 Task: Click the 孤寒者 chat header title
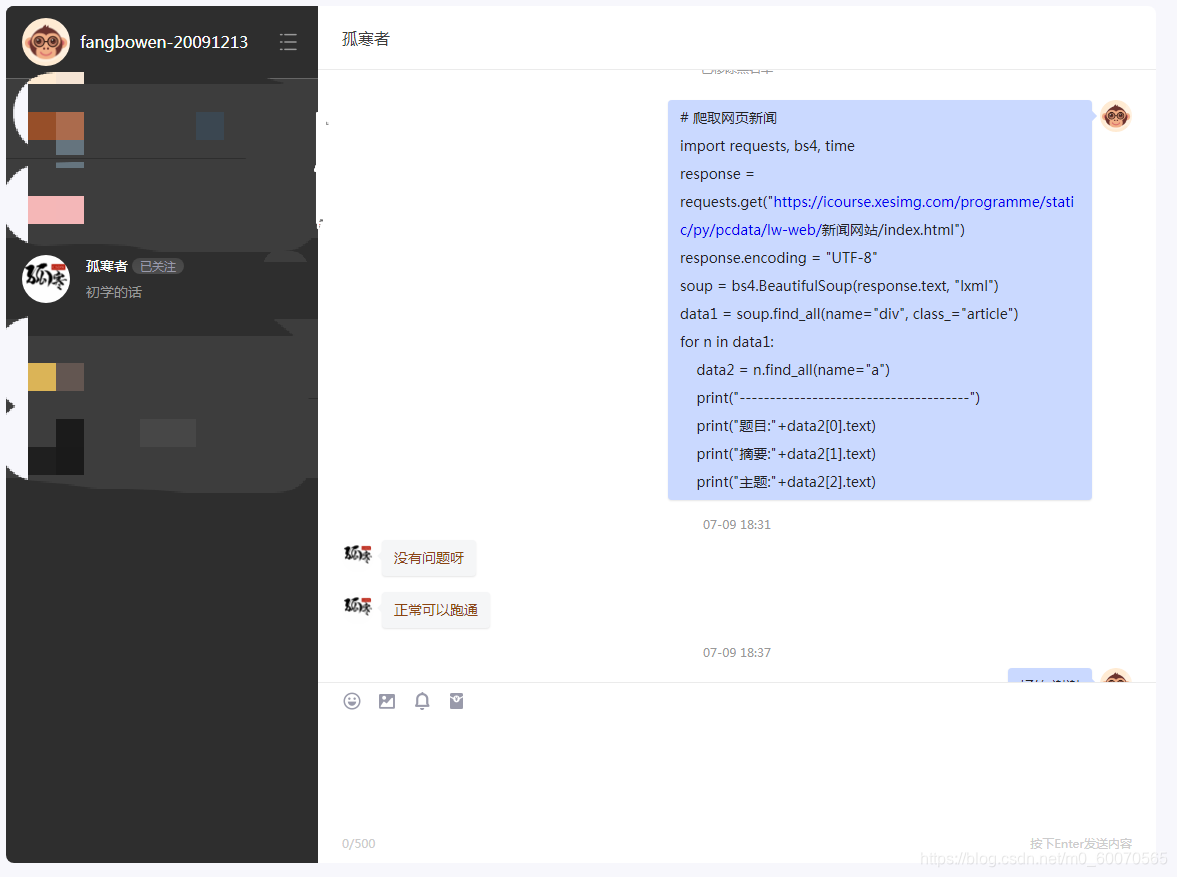366,39
